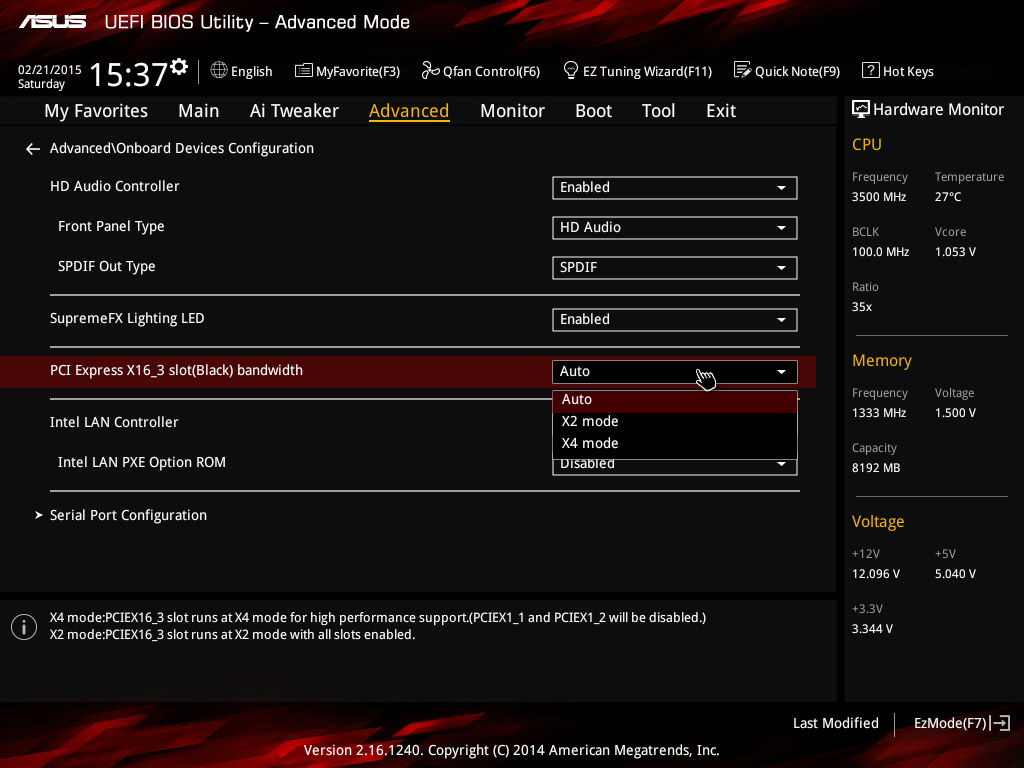Go to the Exit tab
1024x768 pixels.
click(x=721, y=111)
